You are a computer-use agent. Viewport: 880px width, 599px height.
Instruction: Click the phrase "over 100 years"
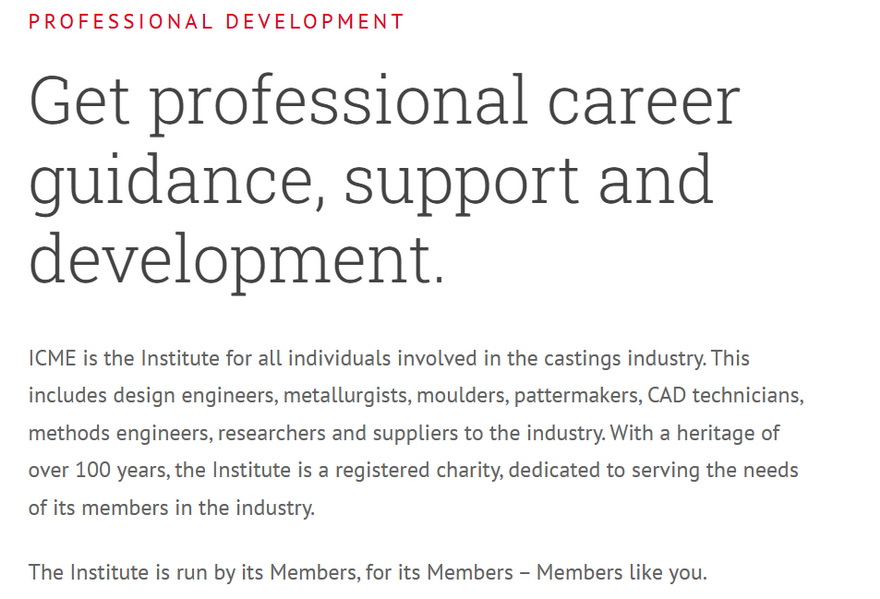tap(96, 470)
